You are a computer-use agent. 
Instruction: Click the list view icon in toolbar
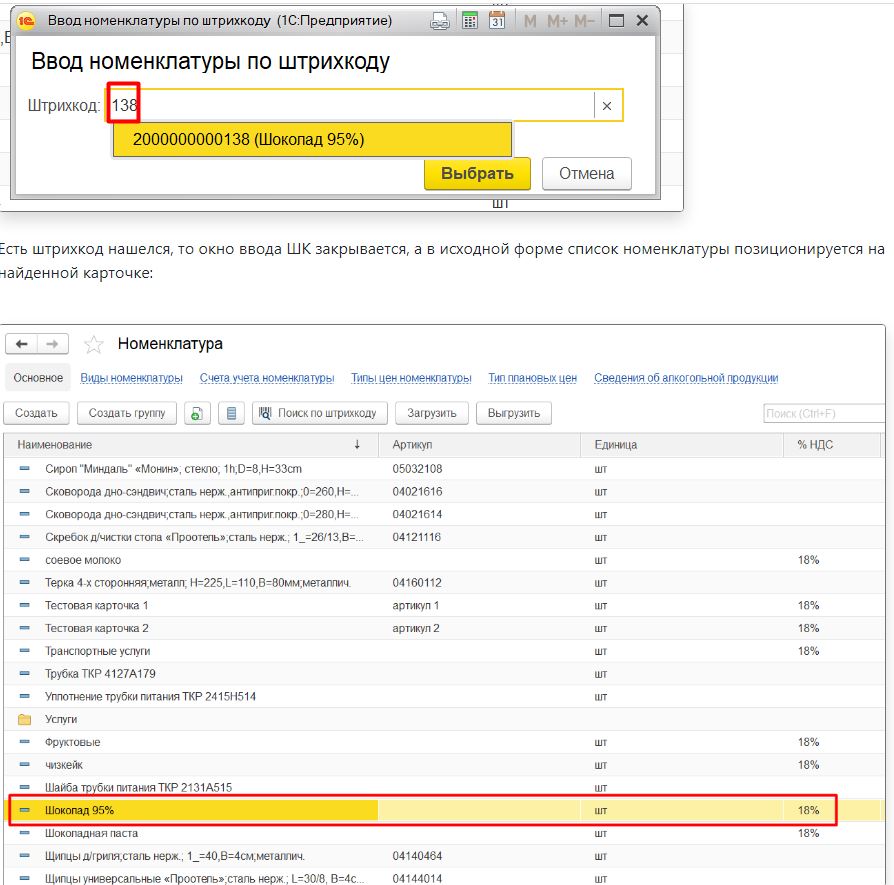[231, 413]
